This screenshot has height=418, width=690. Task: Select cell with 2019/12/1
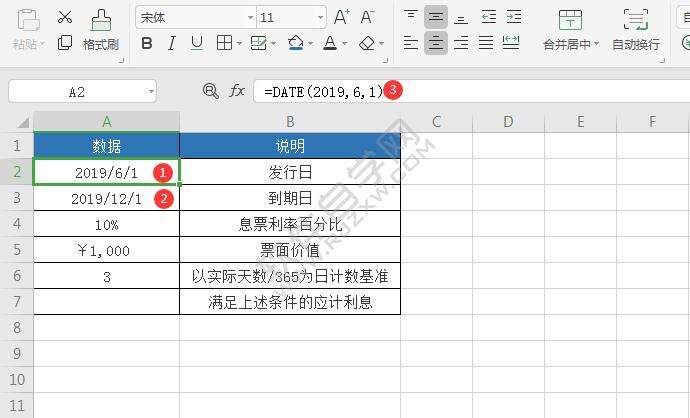(106, 198)
